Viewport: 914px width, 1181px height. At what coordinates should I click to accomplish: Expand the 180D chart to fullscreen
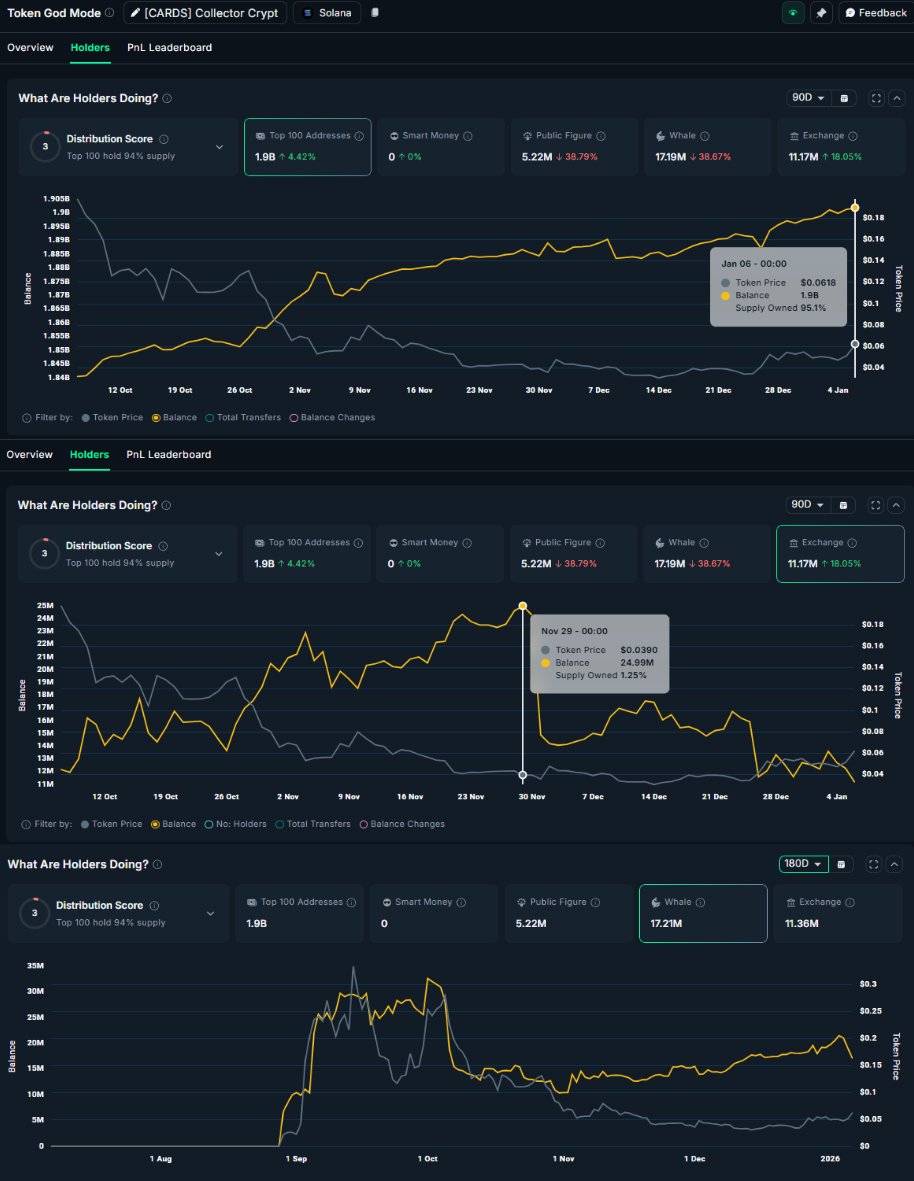(873, 865)
